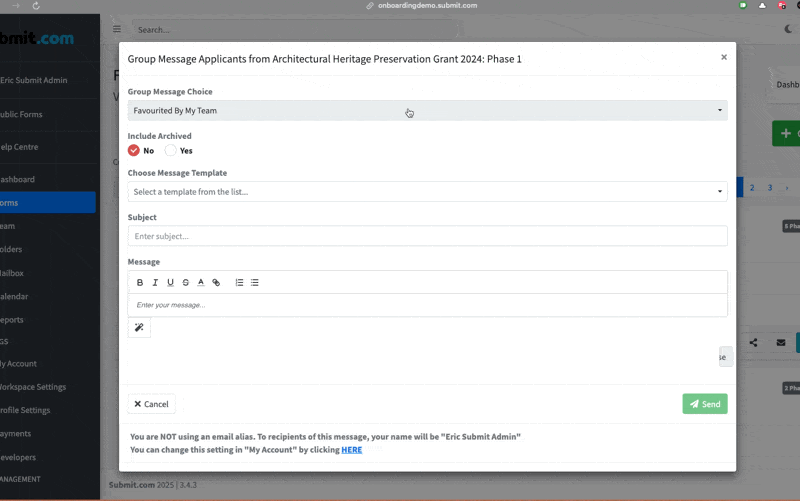Click the Cancel button

[x=152, y=404]
